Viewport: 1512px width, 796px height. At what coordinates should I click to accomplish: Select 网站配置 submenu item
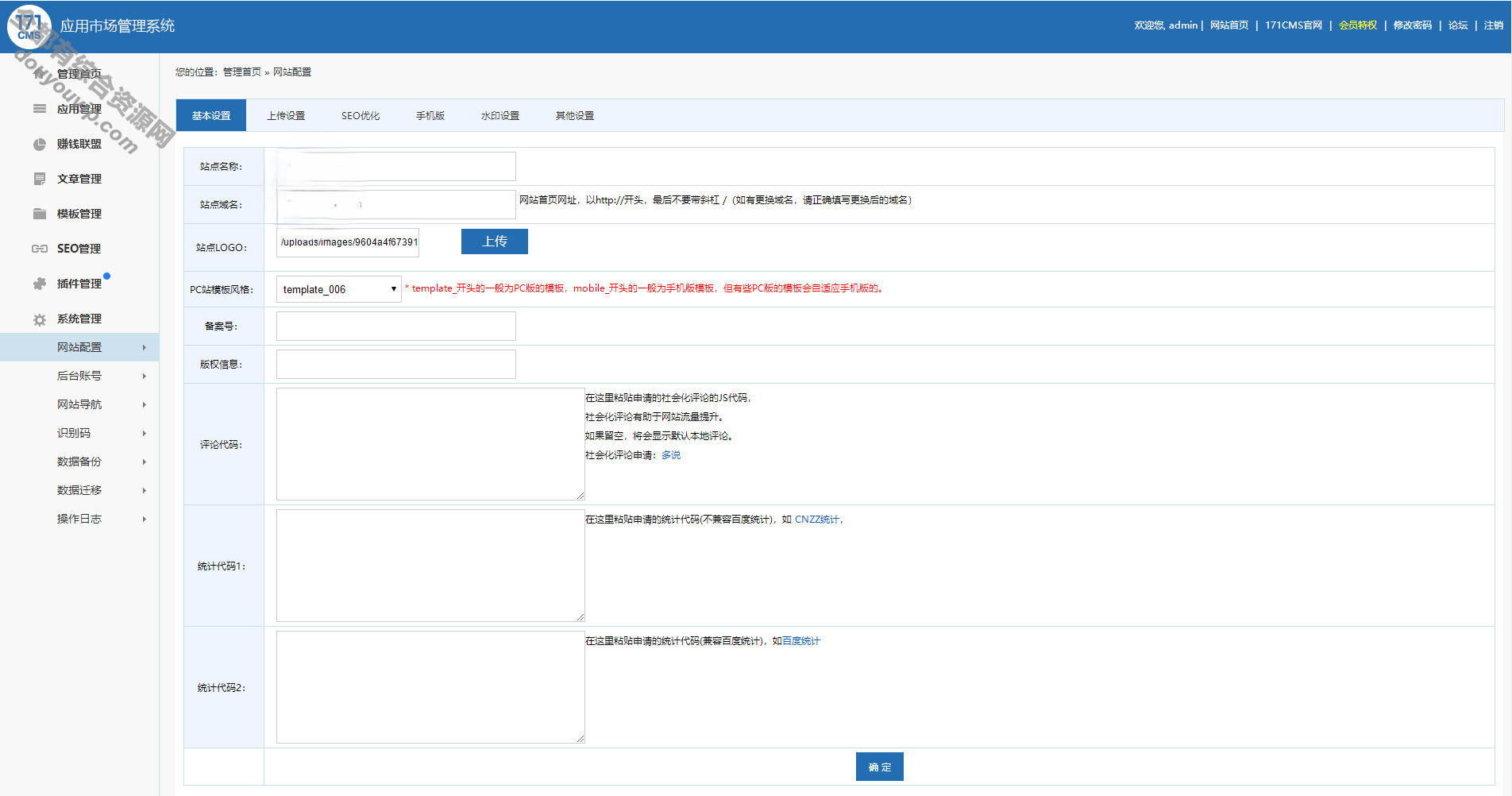point(79,347)
